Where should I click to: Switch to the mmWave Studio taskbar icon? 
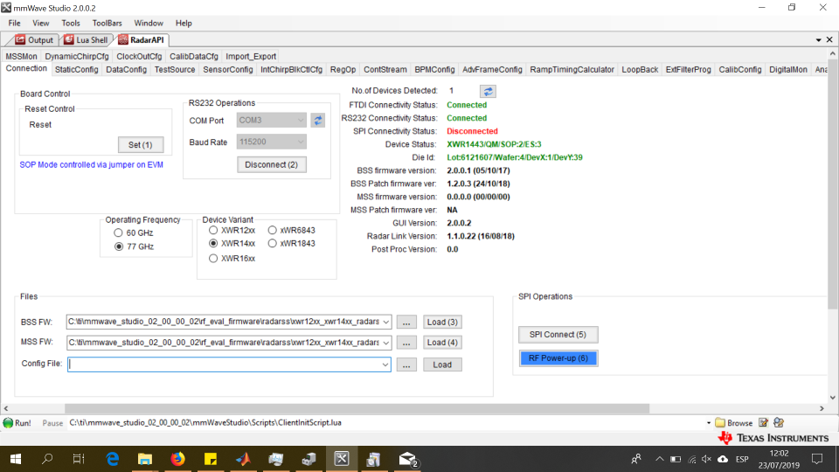[x=341, y=459]
